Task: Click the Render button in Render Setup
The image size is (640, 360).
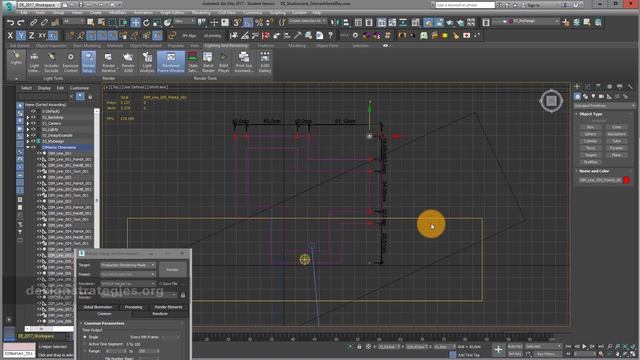Action: [x=173, y=269]
